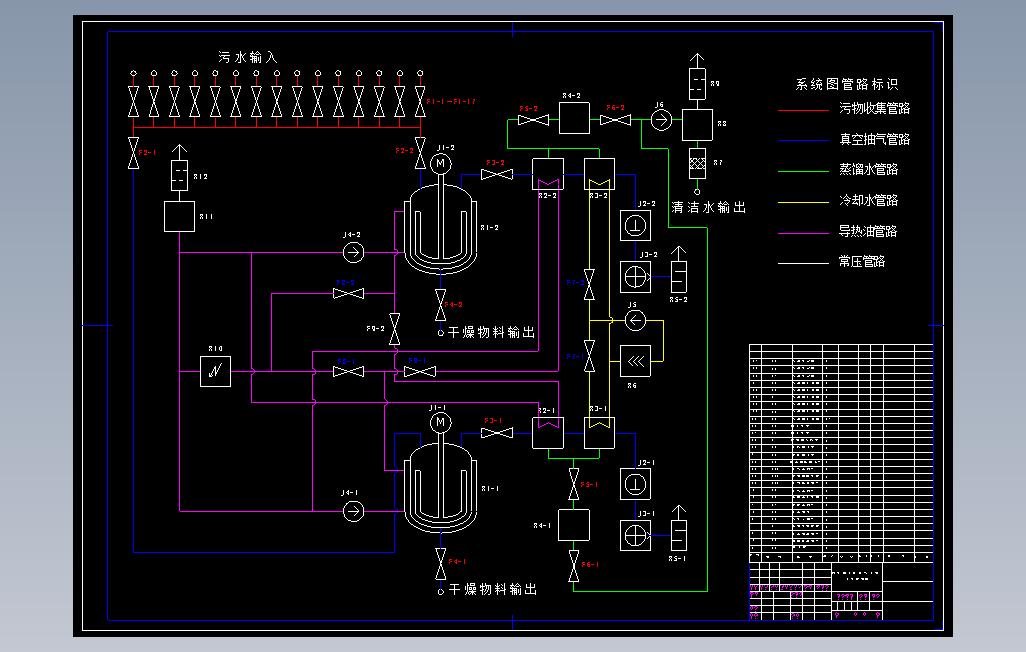Select the crossed-circle box J3-2

pos(635,277)
